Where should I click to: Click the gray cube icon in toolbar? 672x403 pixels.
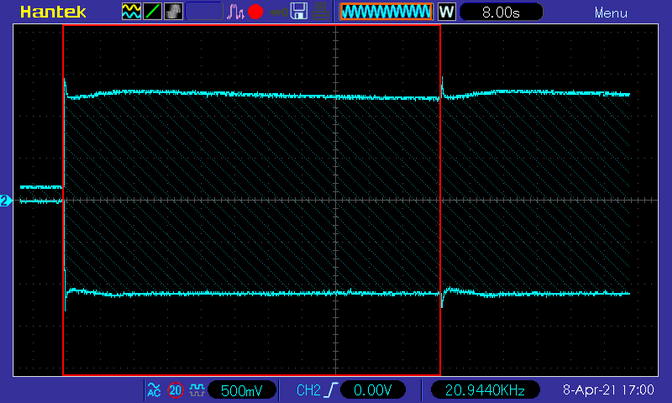pos(174,11)
